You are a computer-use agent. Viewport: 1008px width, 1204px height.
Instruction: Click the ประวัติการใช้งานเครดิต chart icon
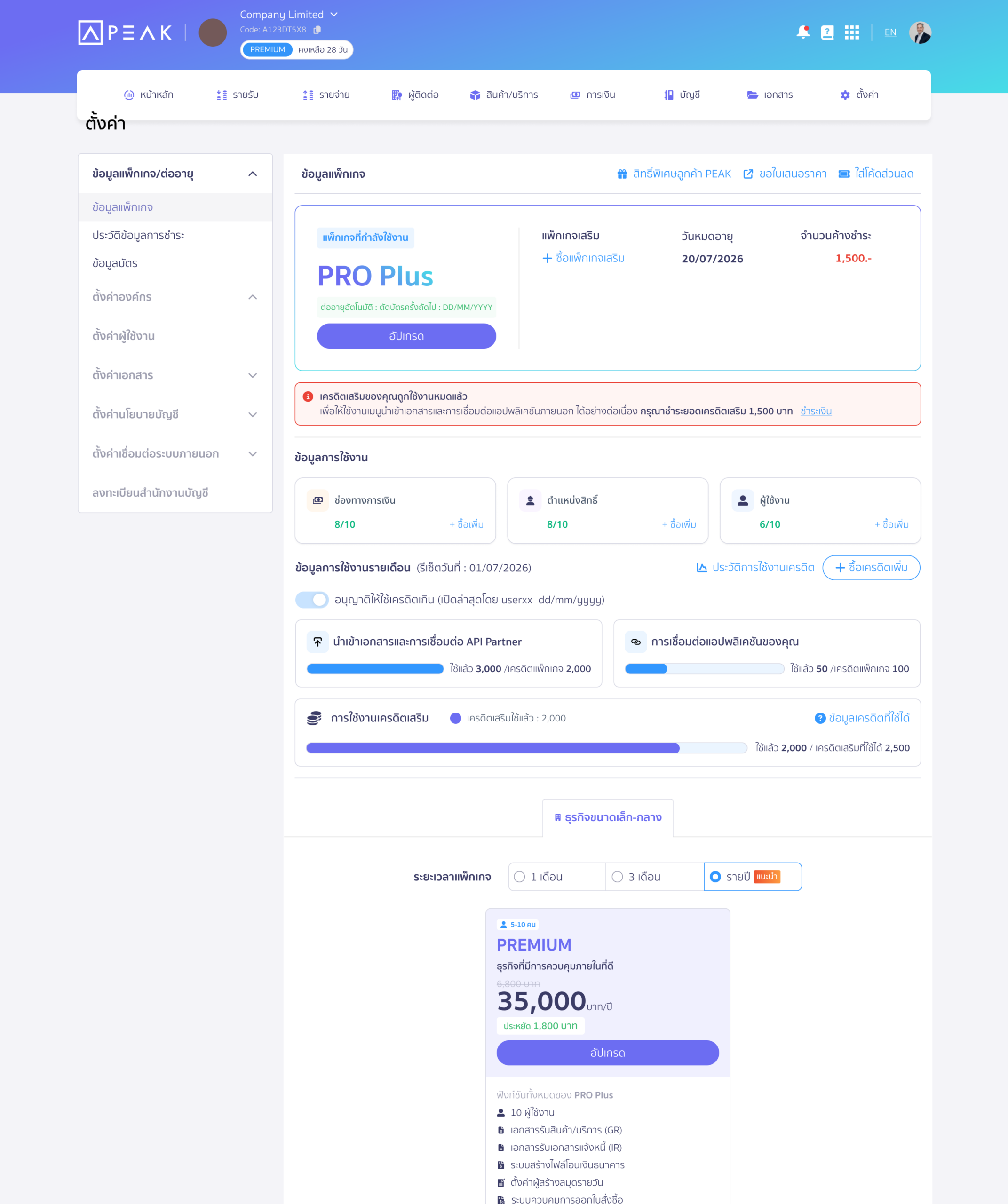pyautogui.click(x=702, y=568)
